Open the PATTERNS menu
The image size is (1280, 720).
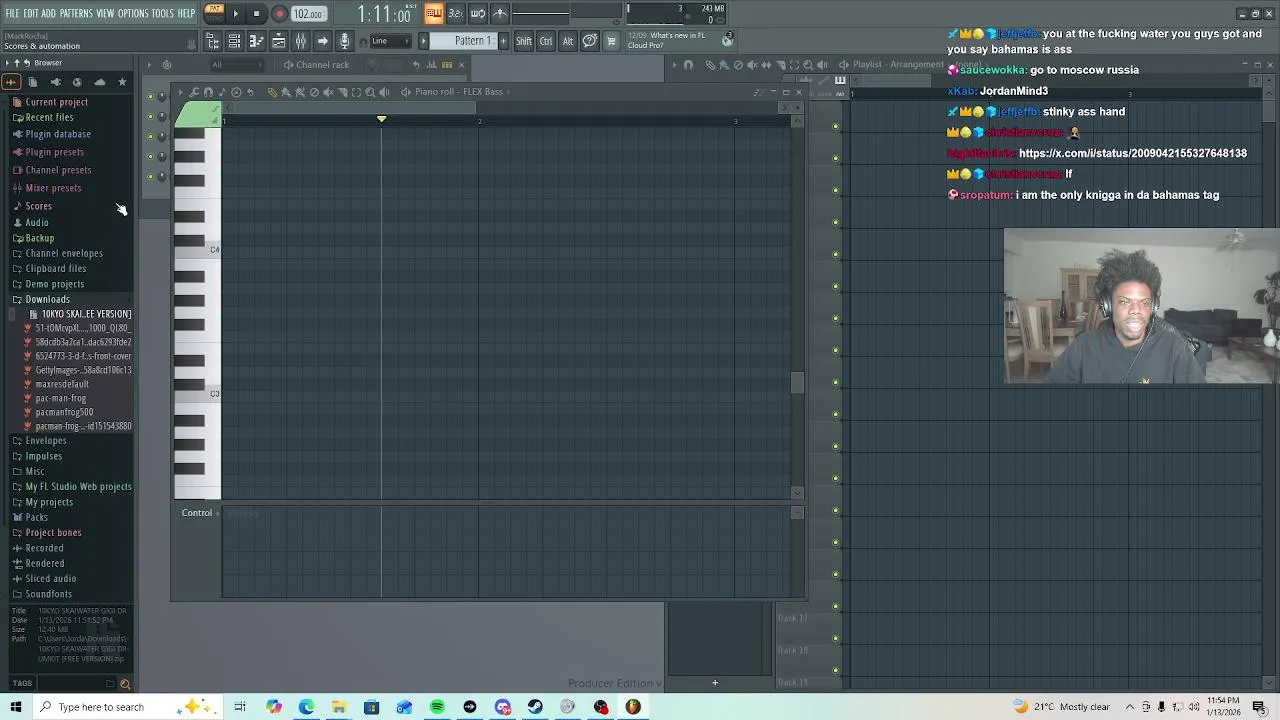pos(76,13)
